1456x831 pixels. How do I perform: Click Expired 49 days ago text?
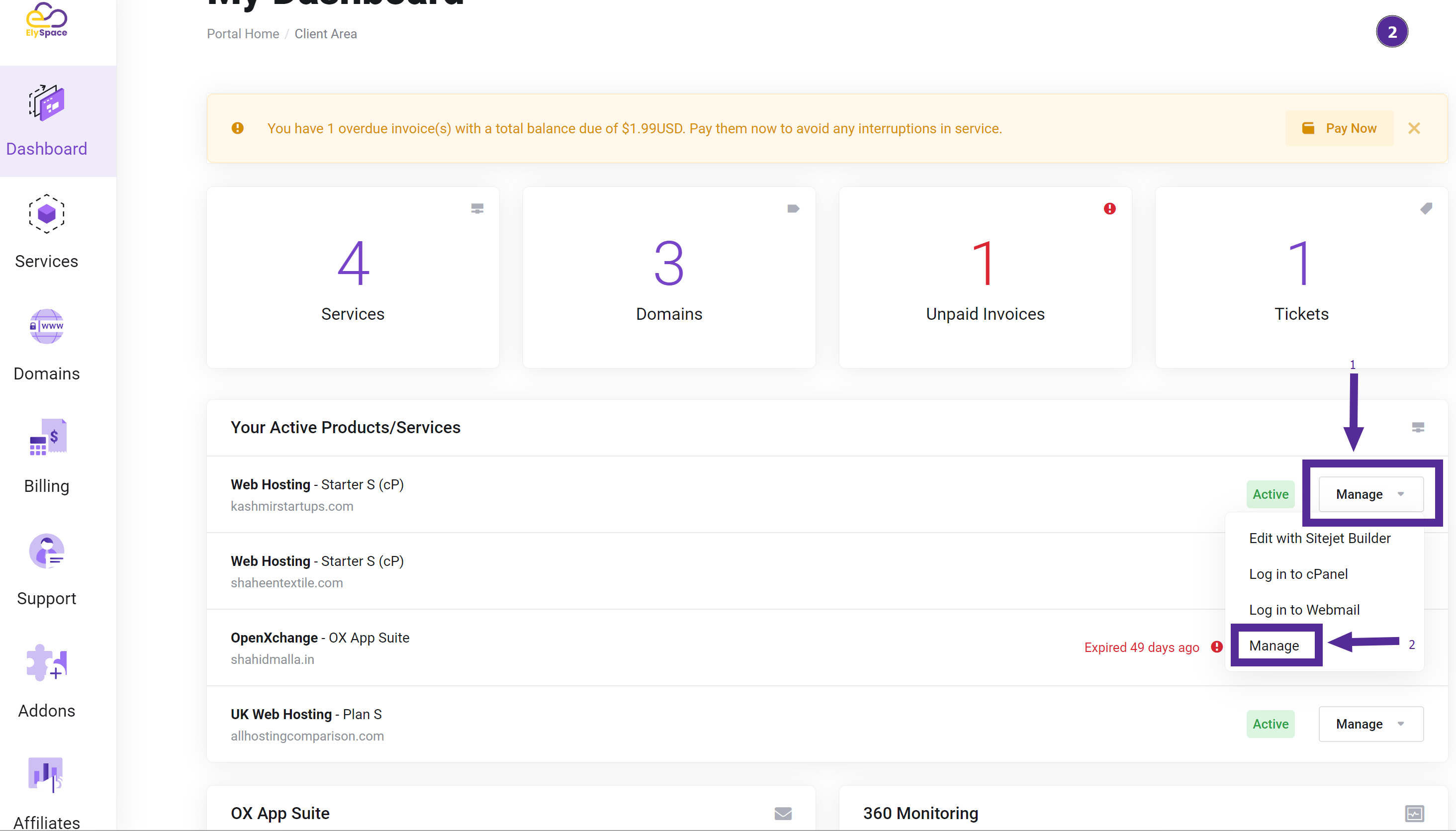(1142, 647)
